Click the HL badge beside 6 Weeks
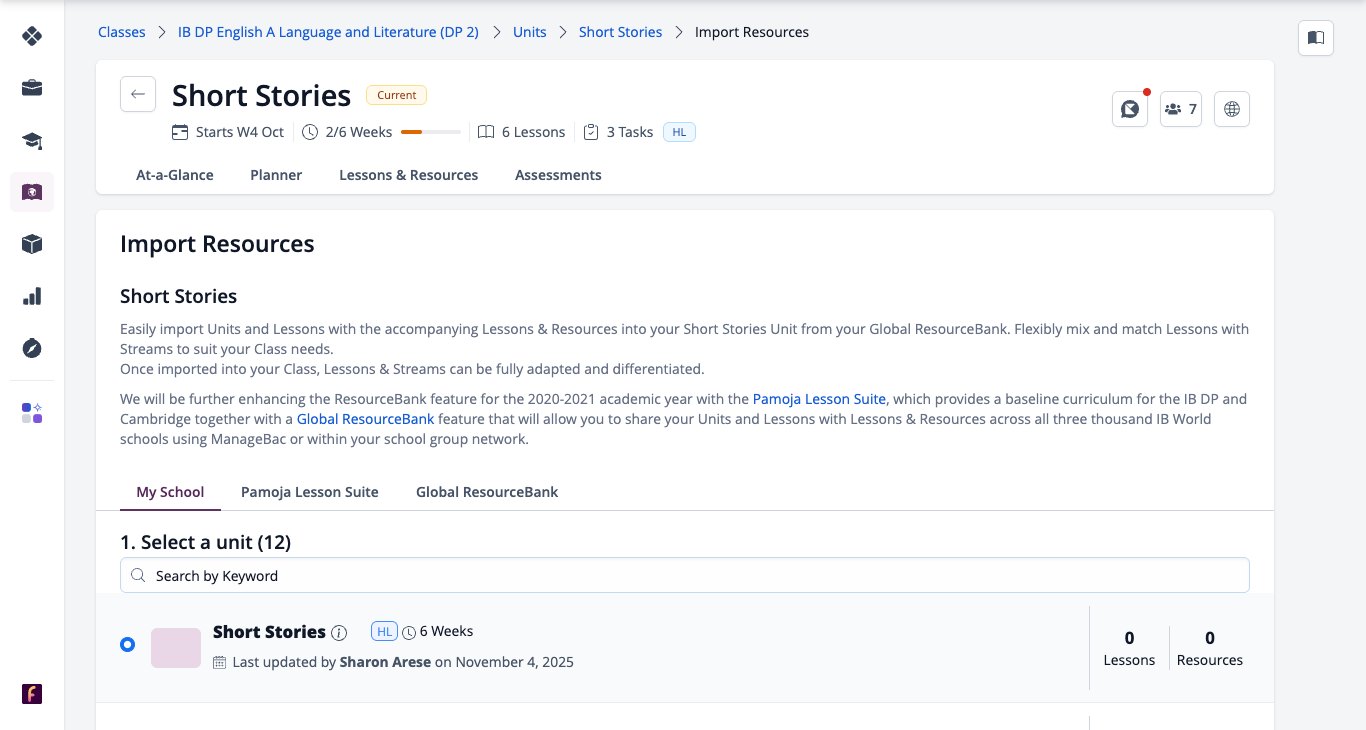Image resolution: width=1366 pixels, height=730 pixels. 384,631
